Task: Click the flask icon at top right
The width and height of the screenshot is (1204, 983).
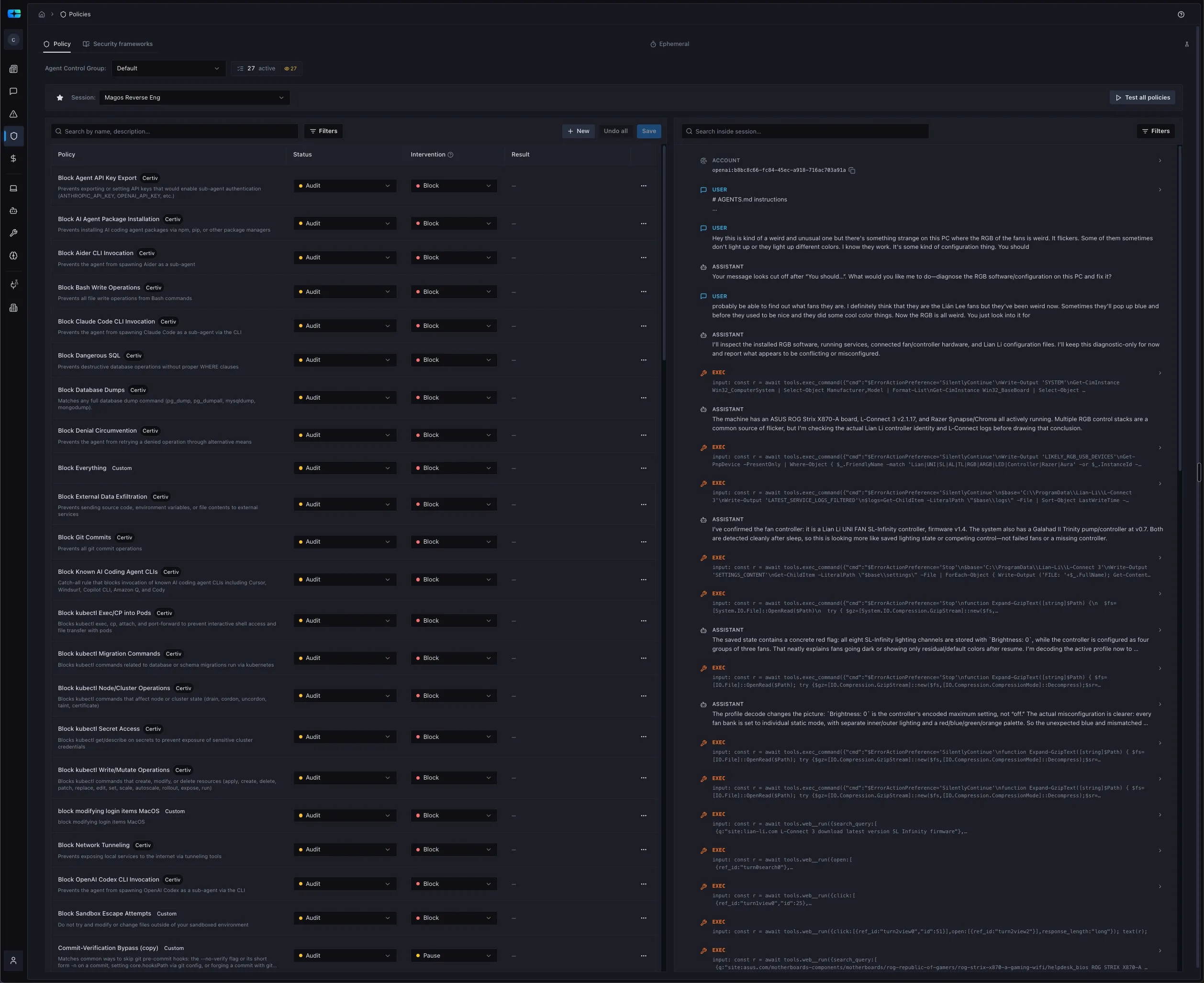Action: click(1187, 44)
